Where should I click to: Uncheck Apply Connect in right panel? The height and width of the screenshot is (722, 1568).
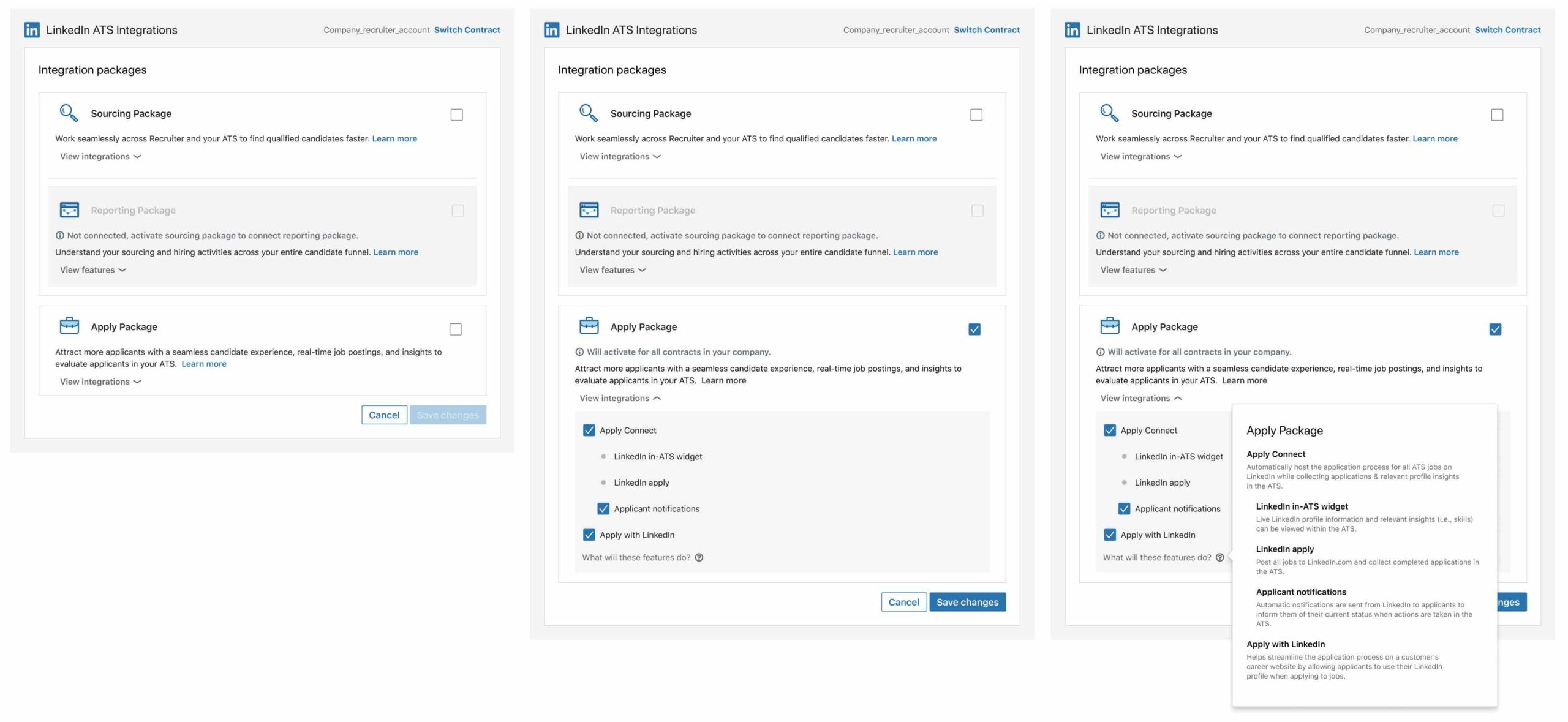pyautogui.click(x=1110, y=431)
